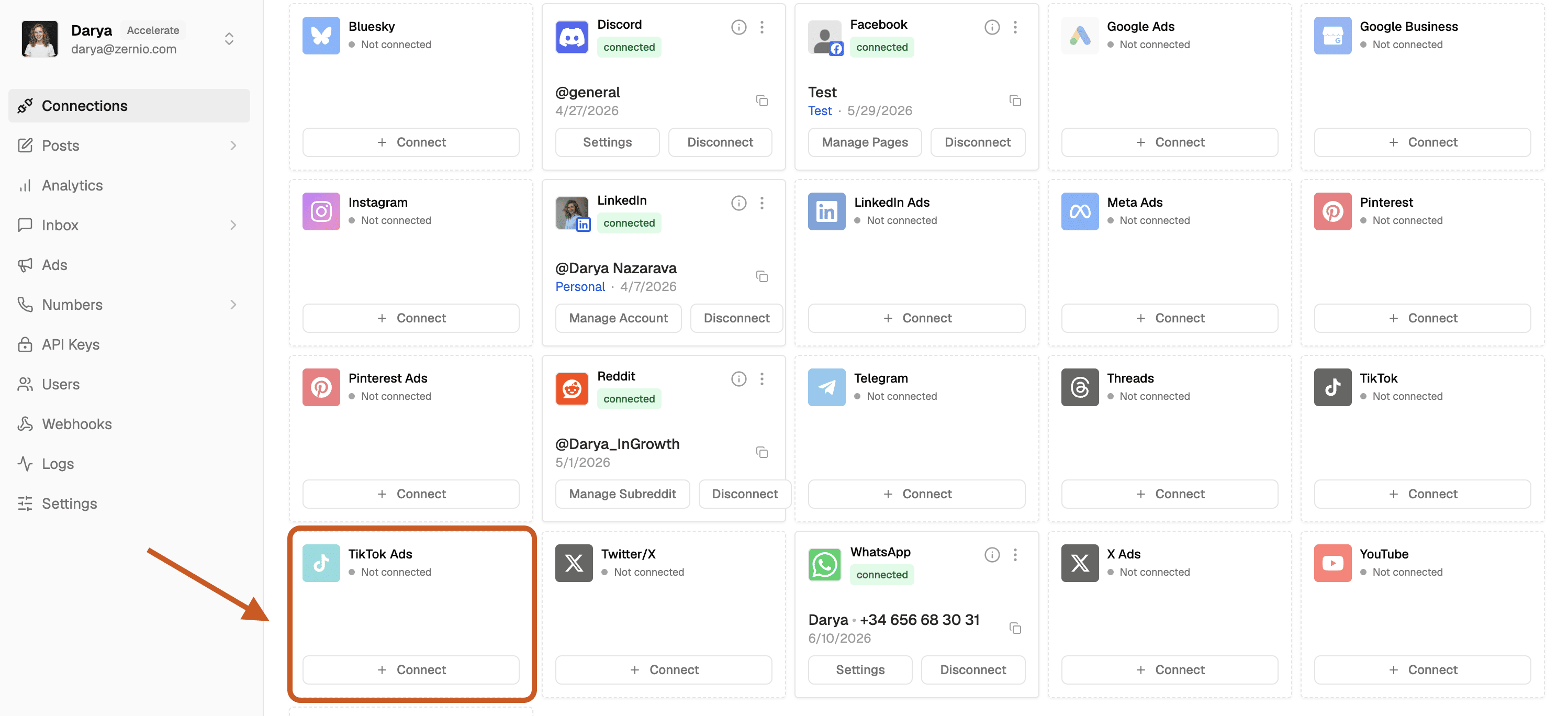Open Settings in the sidebar
This screenshot has width=1568, height=716.
(129, 504)
